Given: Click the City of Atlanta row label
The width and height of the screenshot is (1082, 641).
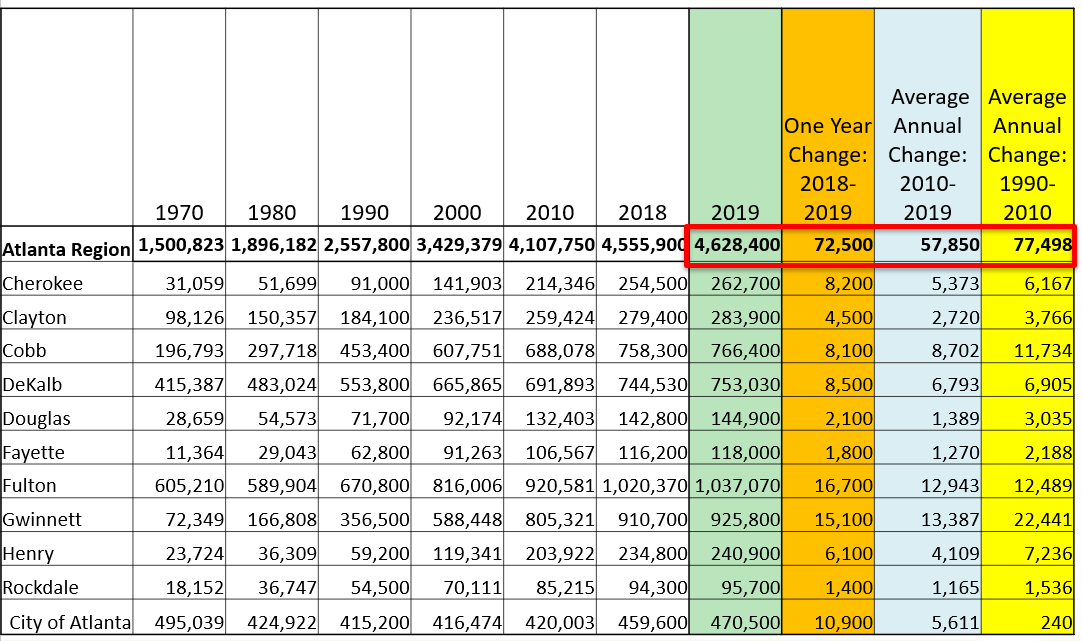Looking at the screenshot, I should pyautogui.click(x=70, y=622).
